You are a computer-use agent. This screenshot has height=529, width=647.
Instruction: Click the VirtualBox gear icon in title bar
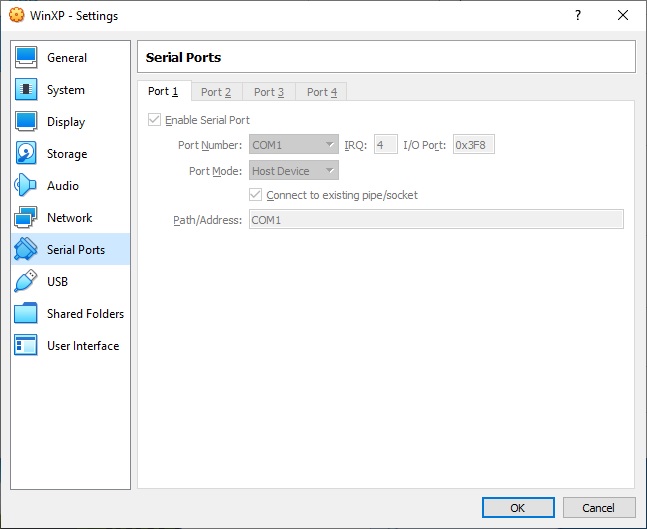point(17,15)
